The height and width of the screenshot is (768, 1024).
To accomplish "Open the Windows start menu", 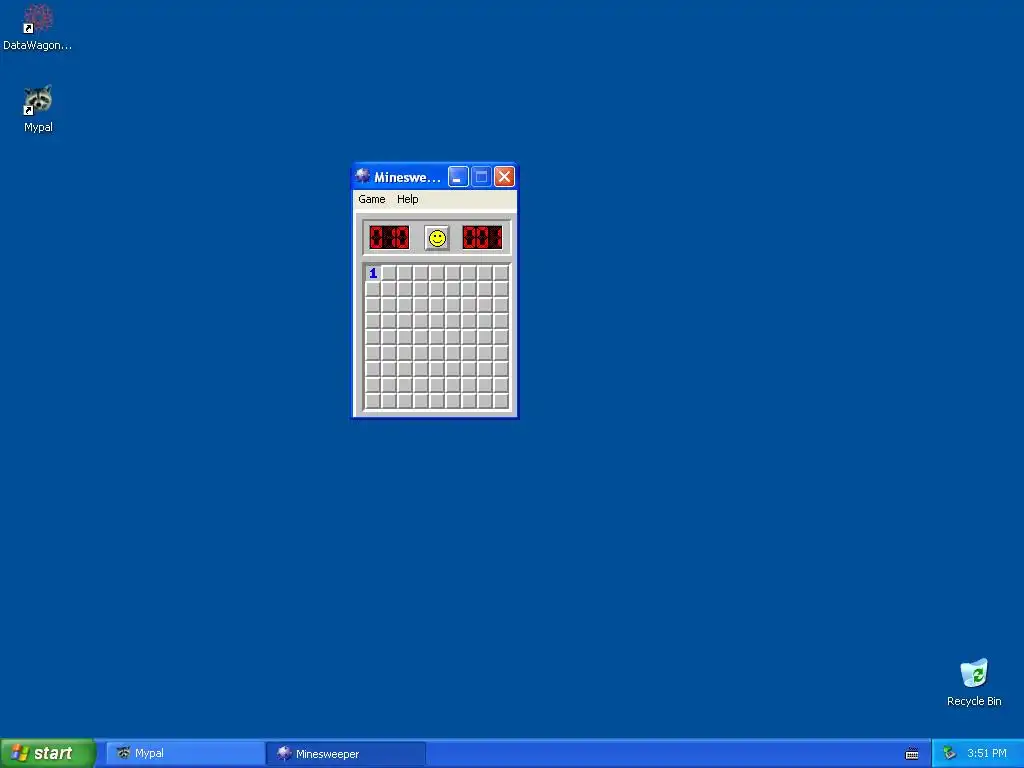I will point(48,753).
